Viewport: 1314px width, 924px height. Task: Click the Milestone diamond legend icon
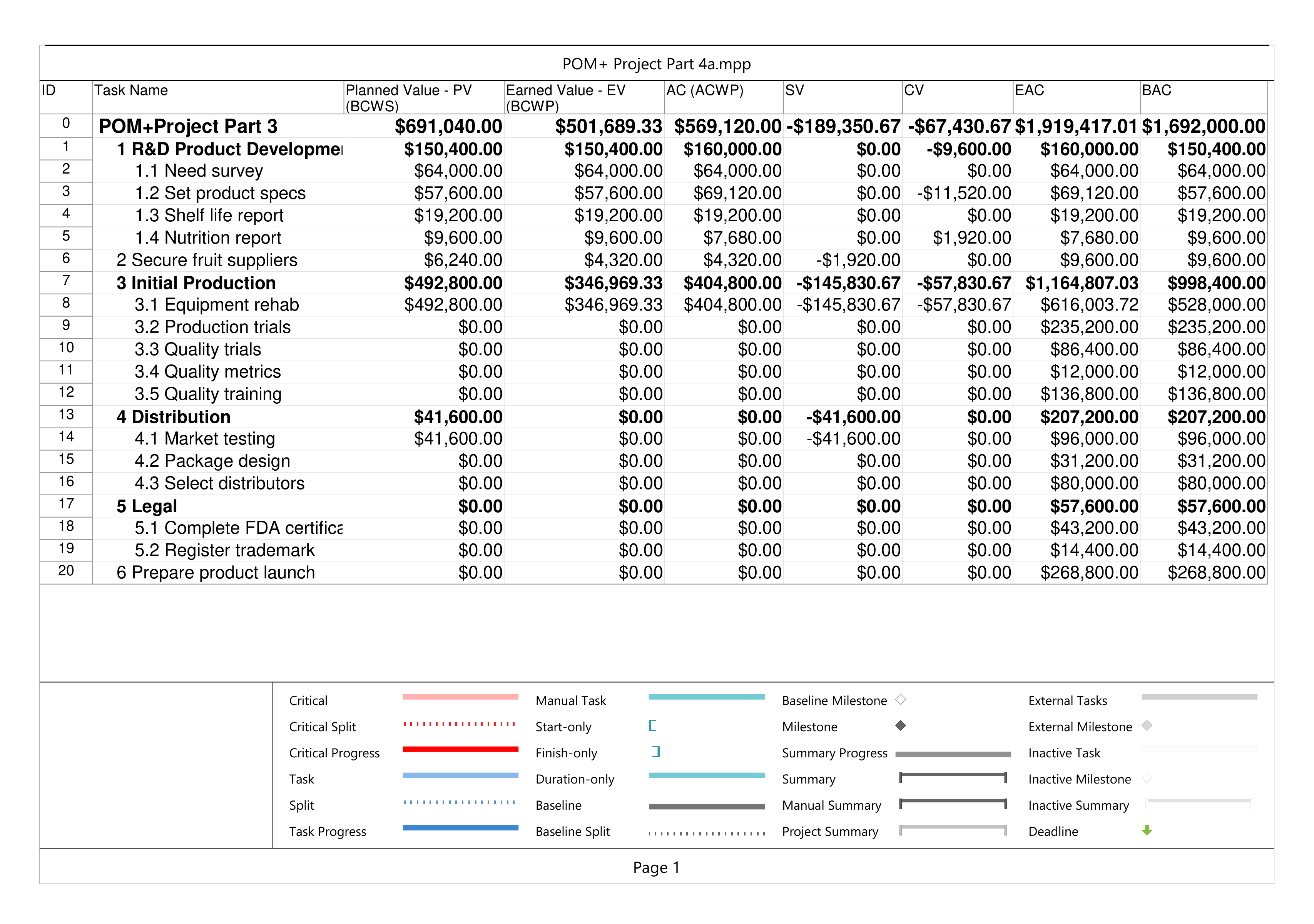[900, 725]
